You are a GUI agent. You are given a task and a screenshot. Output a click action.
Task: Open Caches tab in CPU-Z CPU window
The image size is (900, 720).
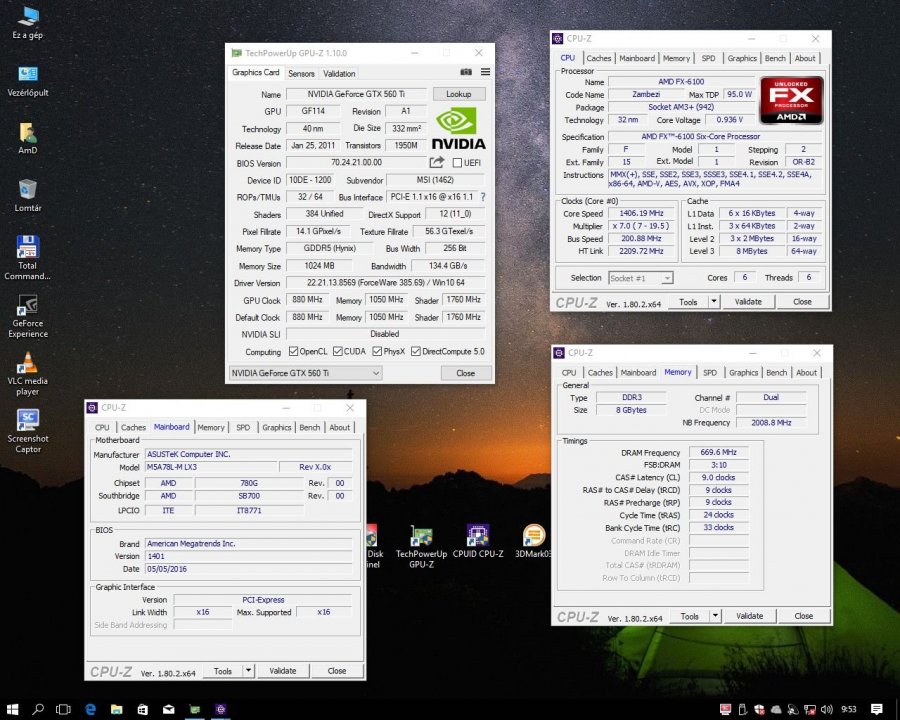599,58
